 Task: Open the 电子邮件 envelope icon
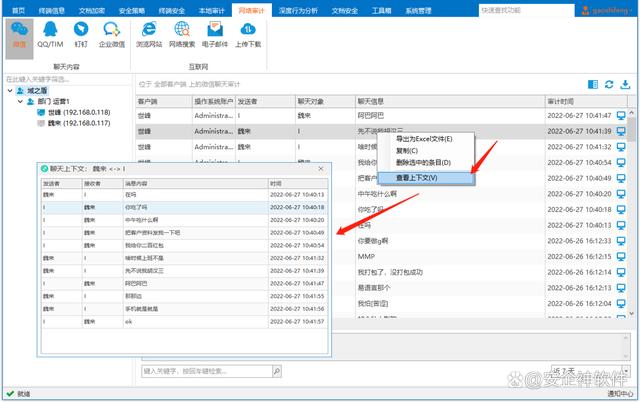click(215, 35)
